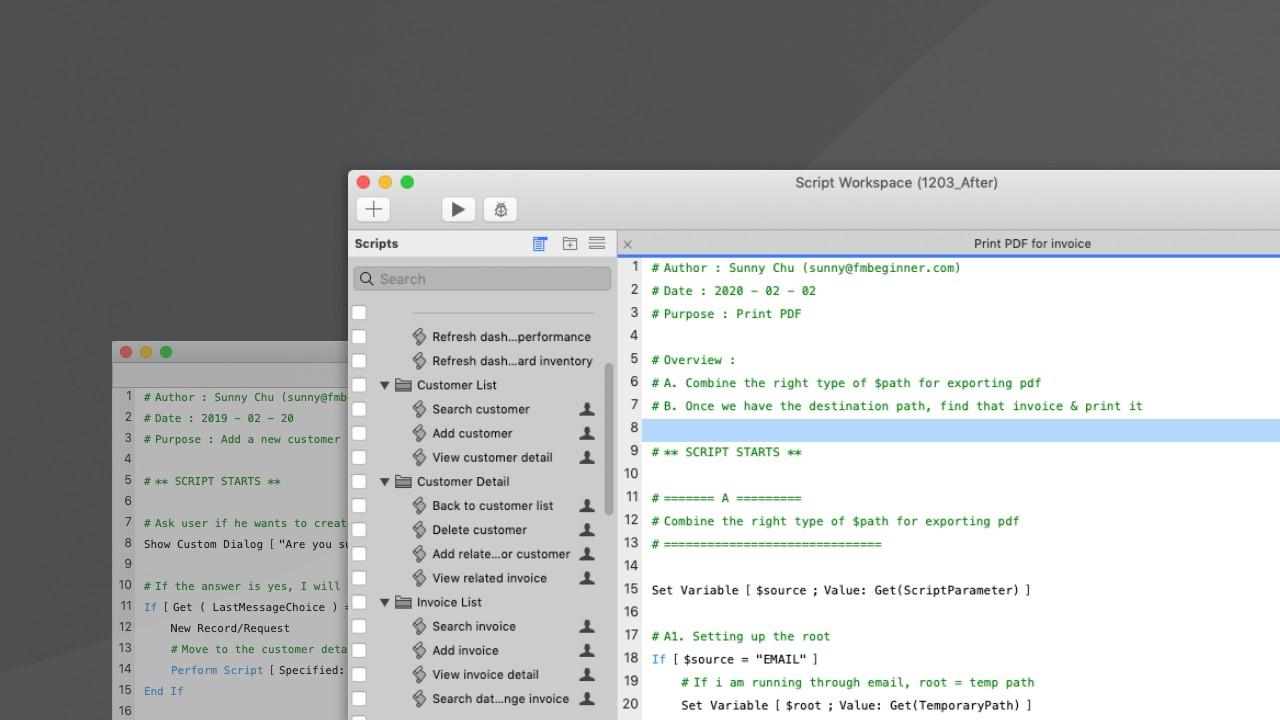Tick the checkbox beside Delete customer
Image resolution: width=1280 pixels, height=720 pixels.
coord(359,530)
